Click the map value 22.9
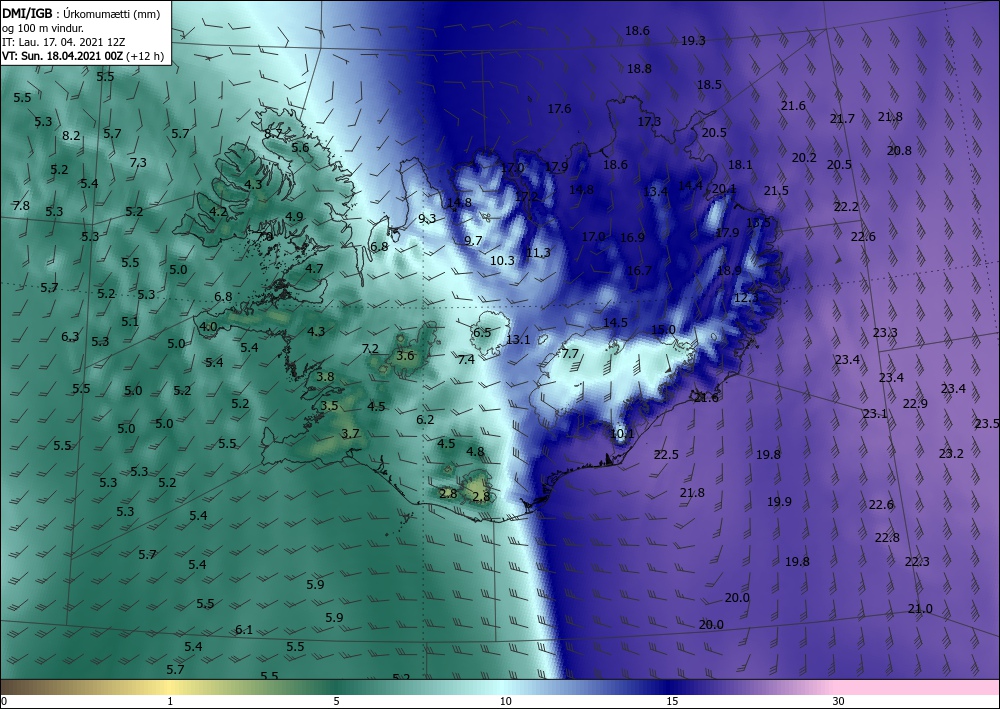This screenshot has width=1000, height=709. 915,404
